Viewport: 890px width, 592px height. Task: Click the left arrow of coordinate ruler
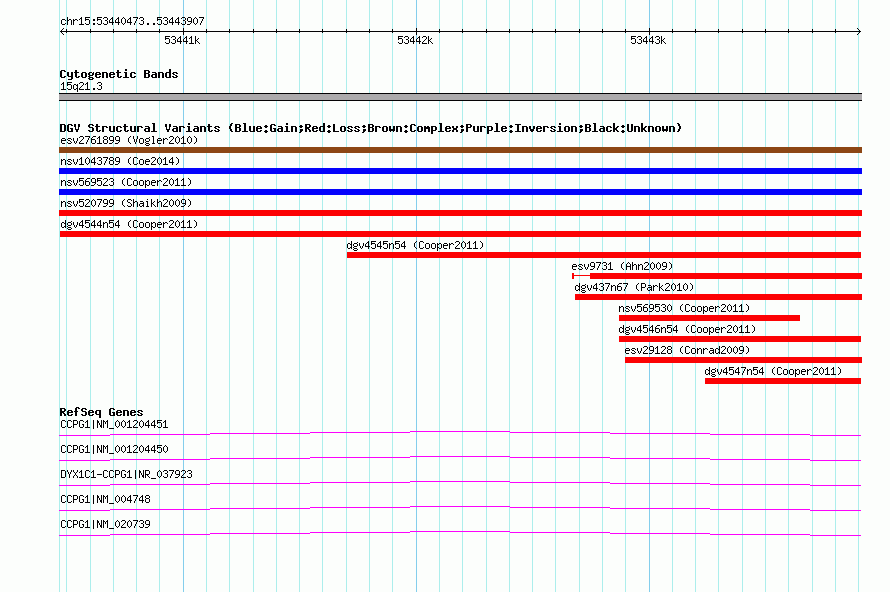pos(63,32)
